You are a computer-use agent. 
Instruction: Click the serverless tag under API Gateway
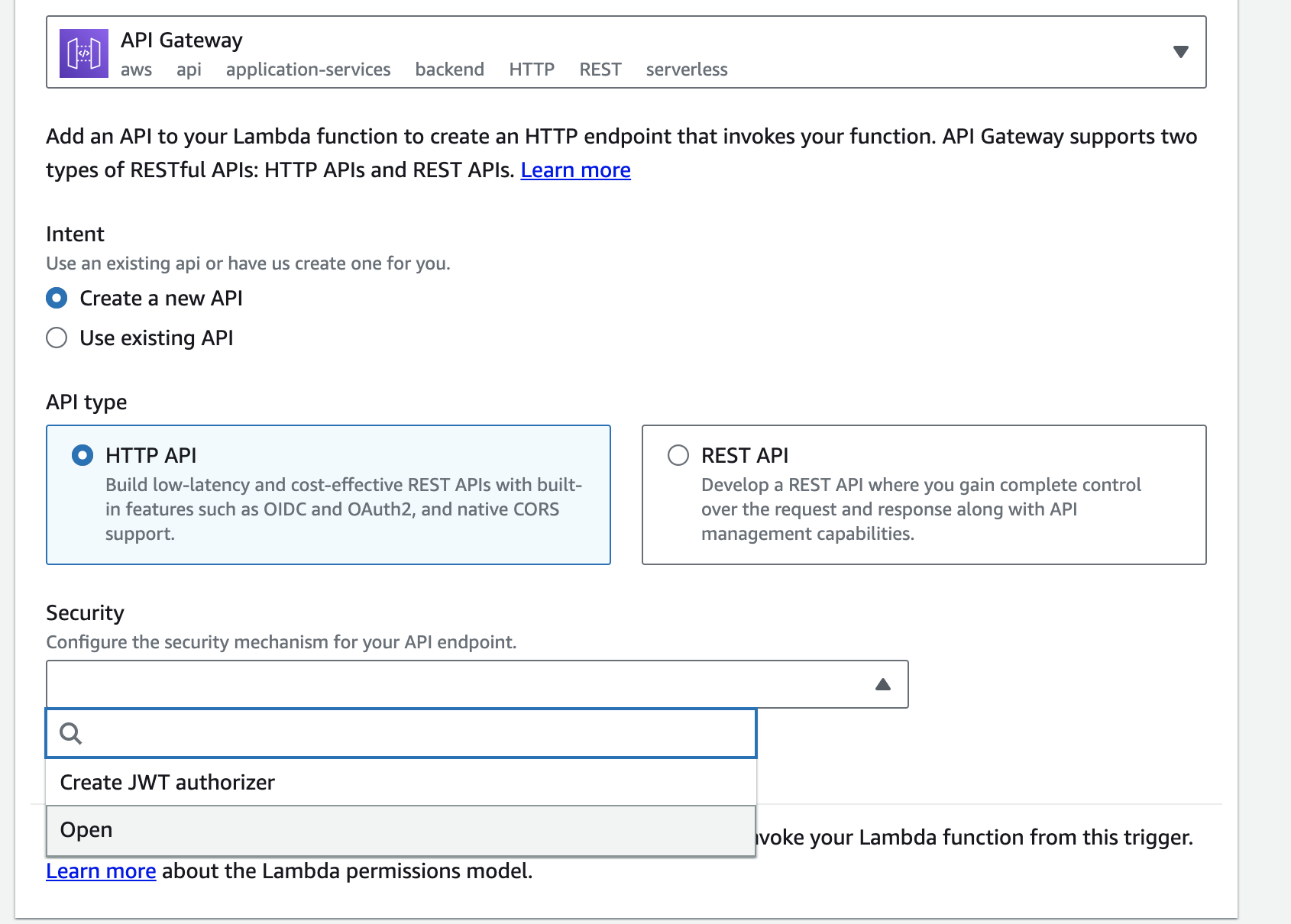pyautogui.click(x=687, y=69)
